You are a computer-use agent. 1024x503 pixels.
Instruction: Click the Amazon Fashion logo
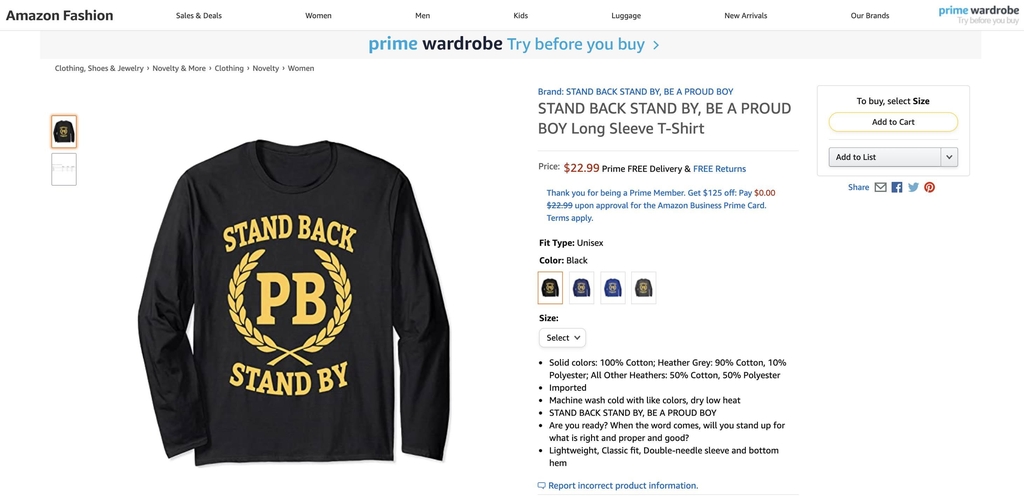[59, 15]
